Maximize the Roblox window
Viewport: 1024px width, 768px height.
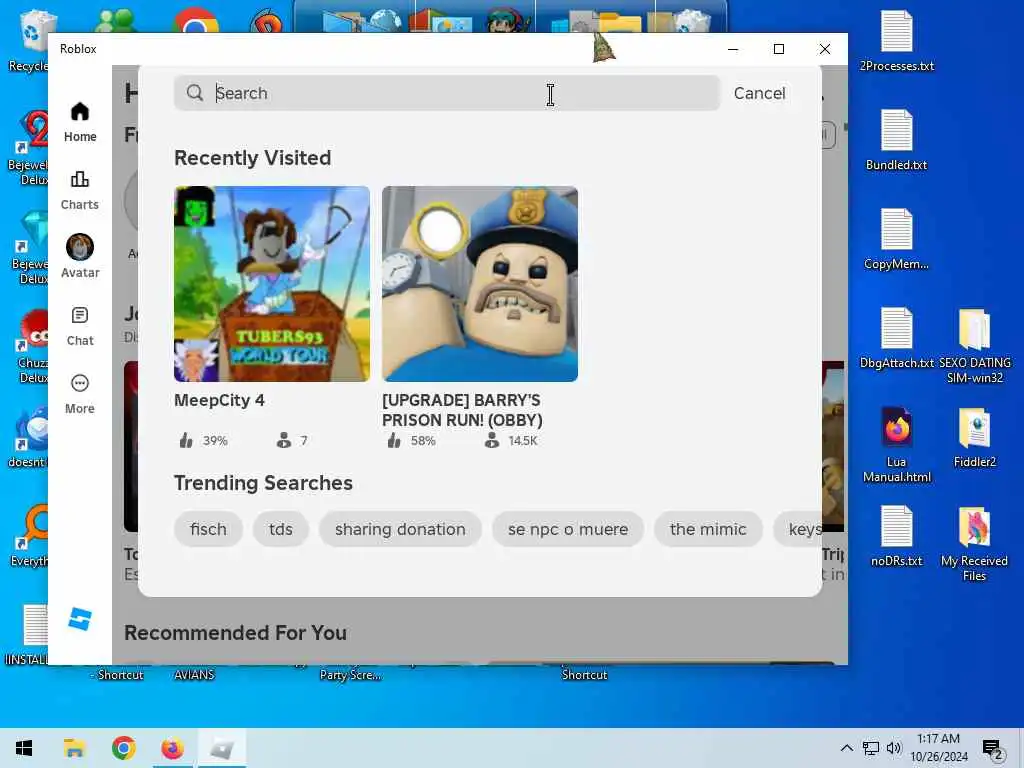coord(778,49)
